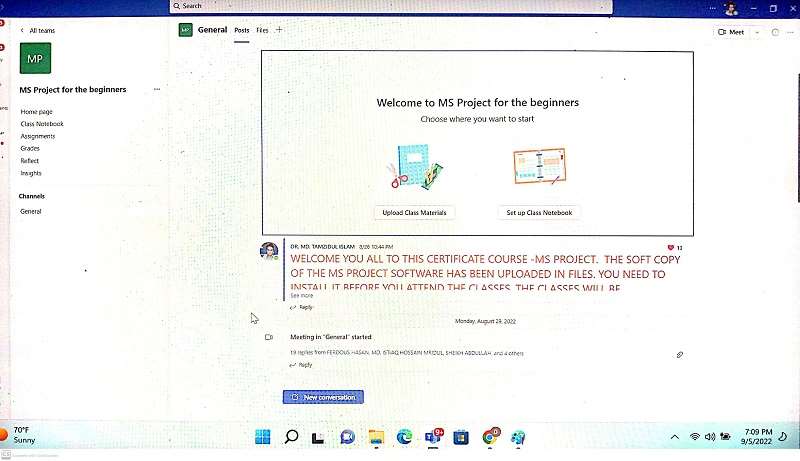This screenshot has width=800, height=461.
Task: Click the class notebook illustration
Action: point(540,166)
